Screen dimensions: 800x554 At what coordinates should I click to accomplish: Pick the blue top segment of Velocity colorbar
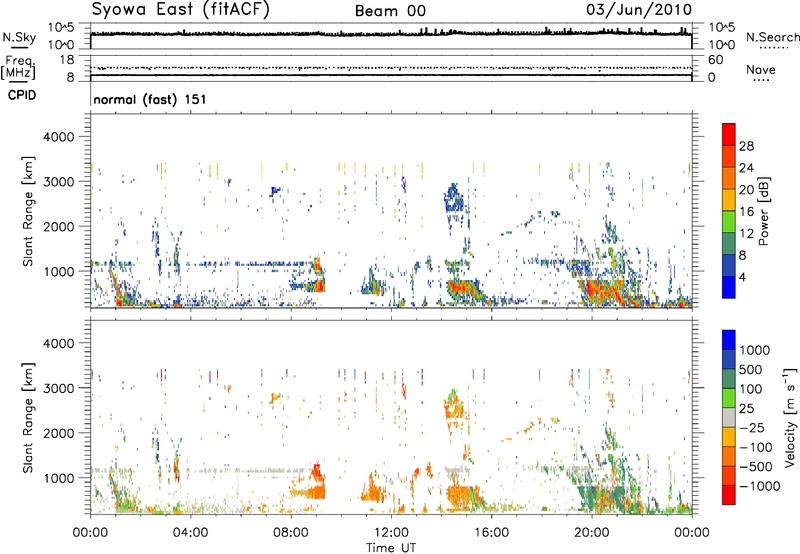point(729,340)
